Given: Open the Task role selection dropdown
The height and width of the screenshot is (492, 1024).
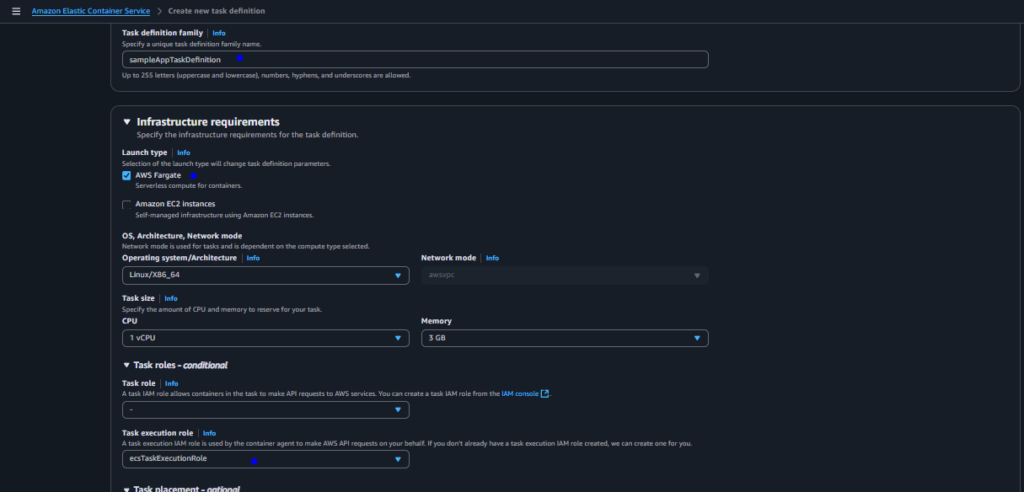Looking at the screenshot, I should pyautogui.click(x=266, y=410).
